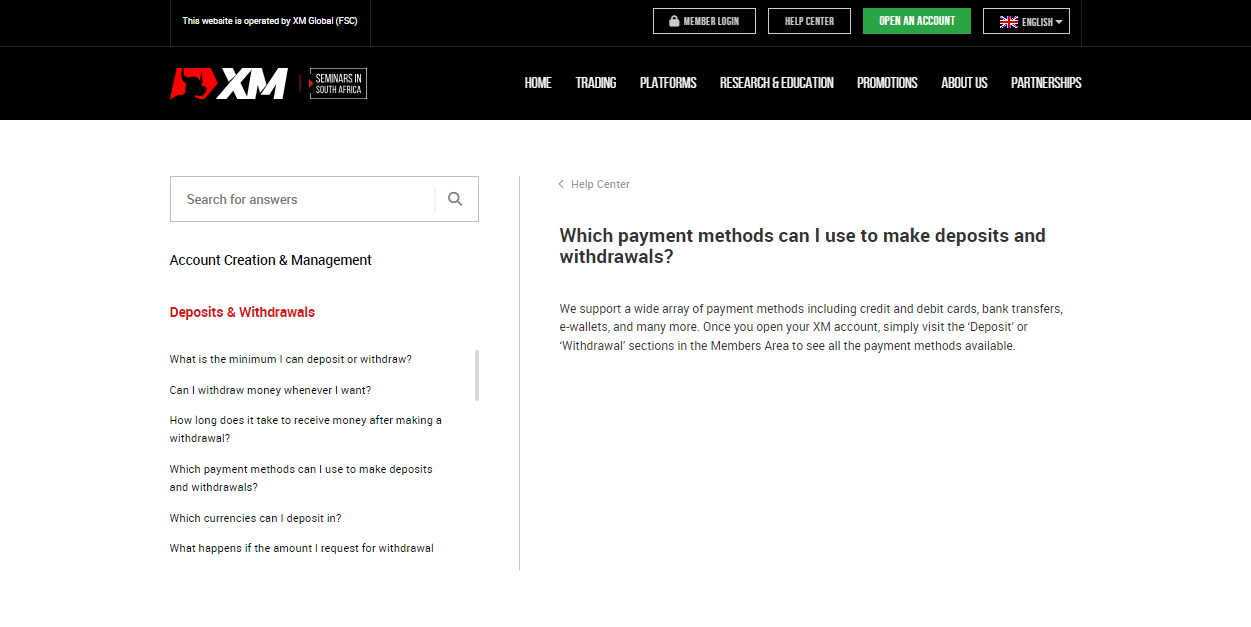This screenshot has width=1251, height=627.
Task: Open the Seminars in South Africa badge
Action: (x=337, y=83)
